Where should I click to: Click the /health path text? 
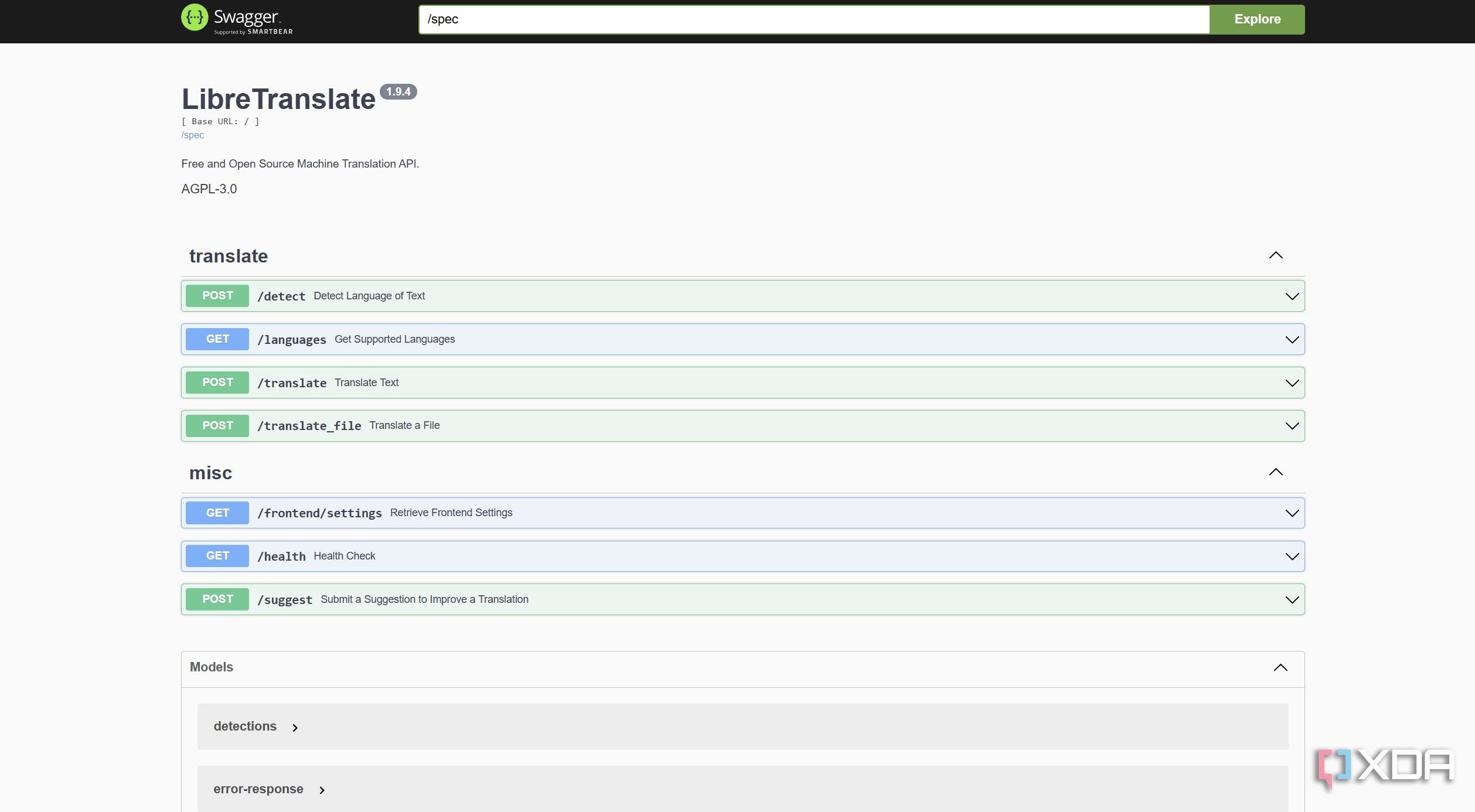click(x=281, y=557)
